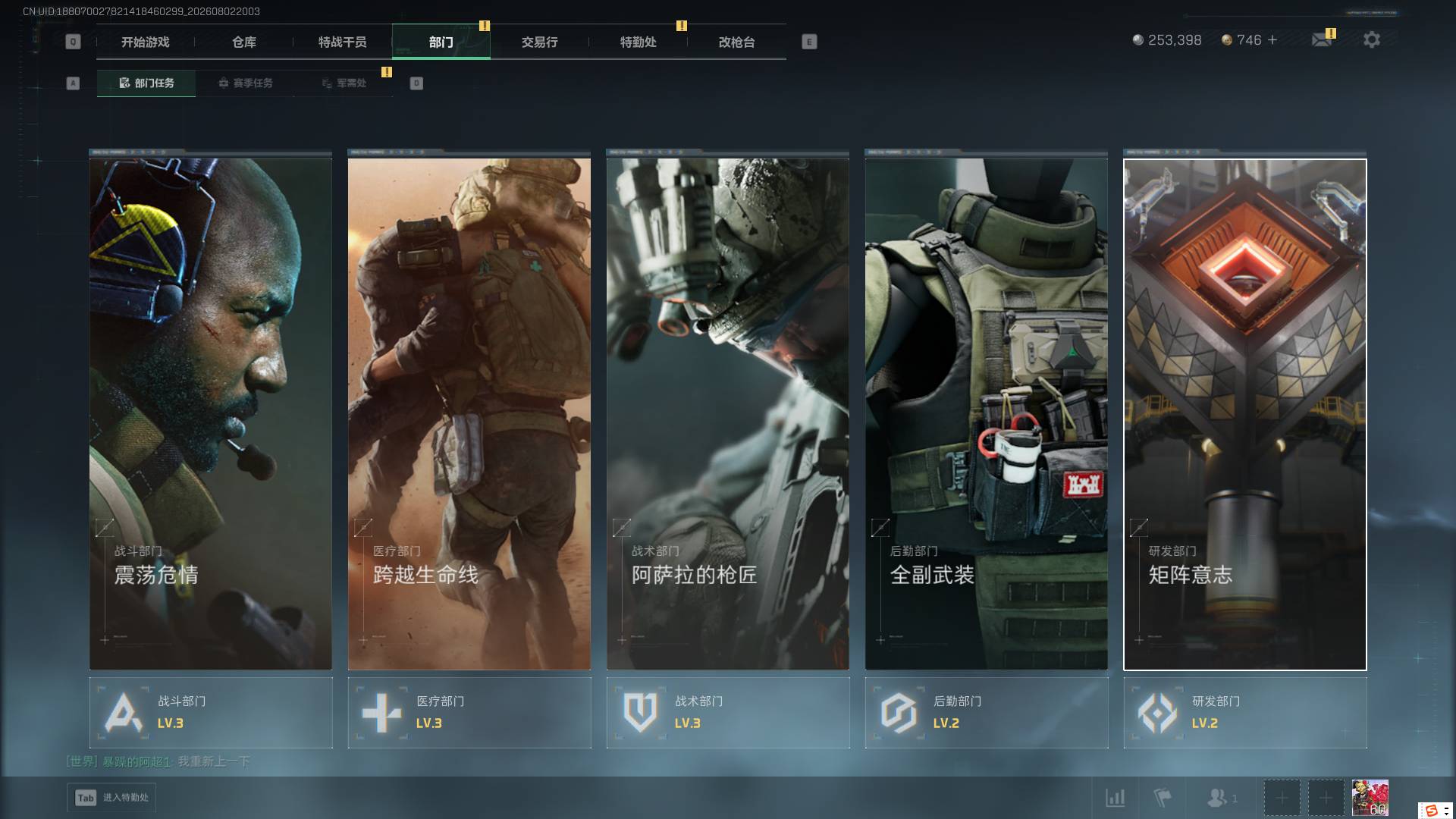Switch to the 赛季任务 sub-tab

pyautogui.click(x=245, y=83)
